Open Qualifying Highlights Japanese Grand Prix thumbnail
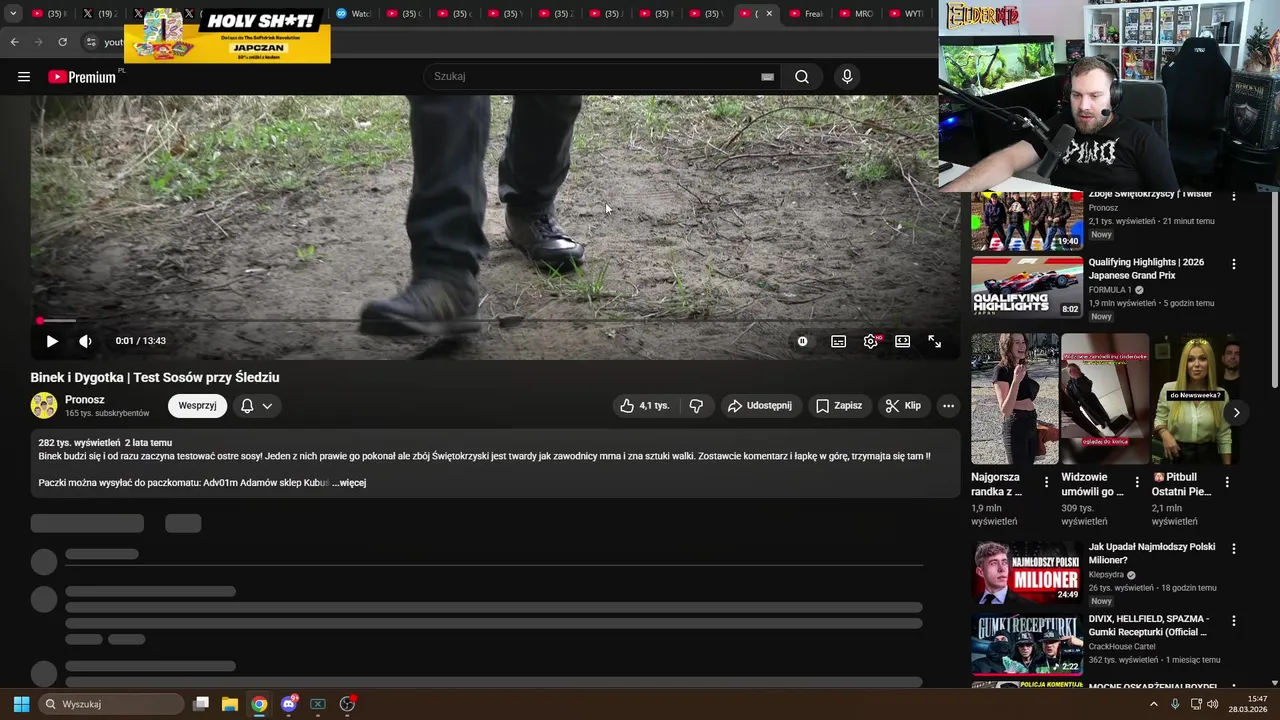This screenshot has width=1280, height=720. [1027, 288]
